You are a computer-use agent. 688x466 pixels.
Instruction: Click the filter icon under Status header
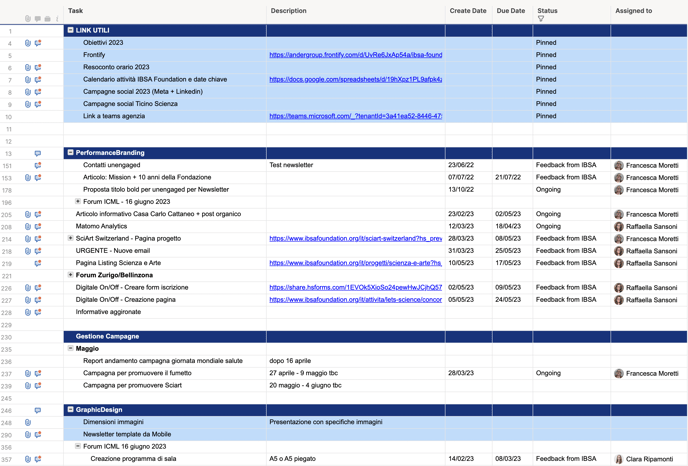click(x=541, y=19)
